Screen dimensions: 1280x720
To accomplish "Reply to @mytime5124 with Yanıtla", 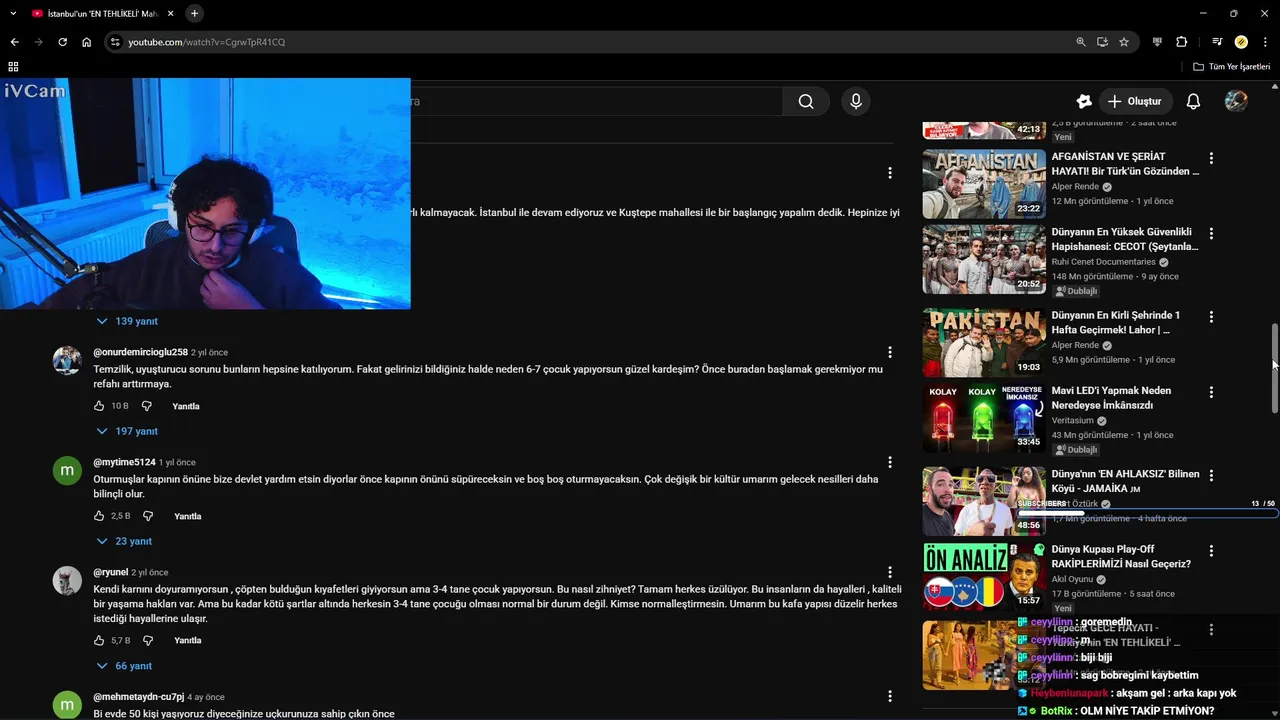I will tap(188, 516).
